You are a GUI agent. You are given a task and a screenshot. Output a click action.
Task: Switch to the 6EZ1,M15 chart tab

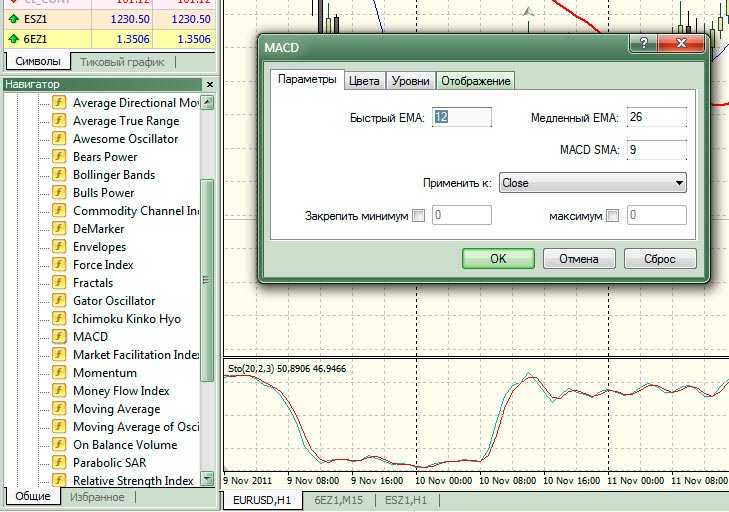338,499
